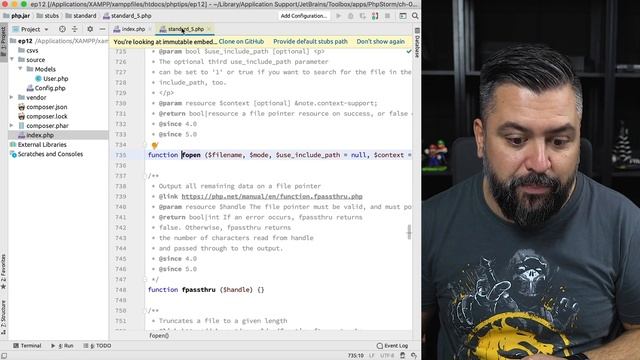
Task: Click the yellow light bulb intention icon
Action: 155,145
